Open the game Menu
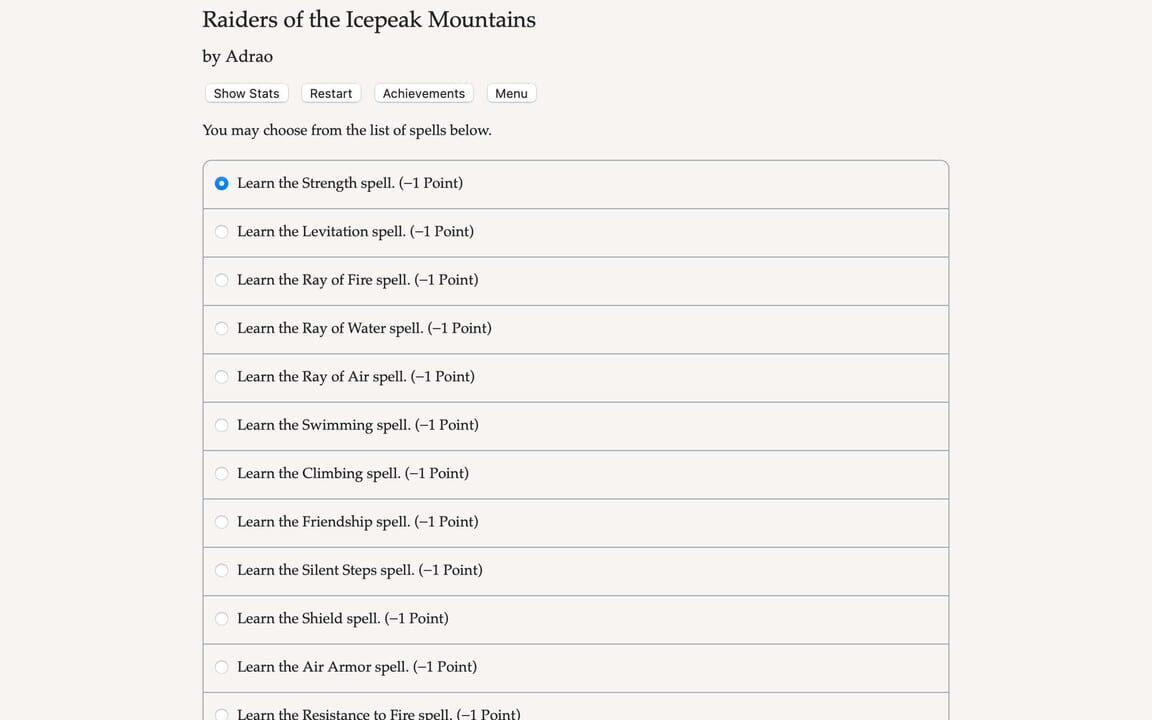This screenshot has width=1152, height=720. (x=511, y=93)
